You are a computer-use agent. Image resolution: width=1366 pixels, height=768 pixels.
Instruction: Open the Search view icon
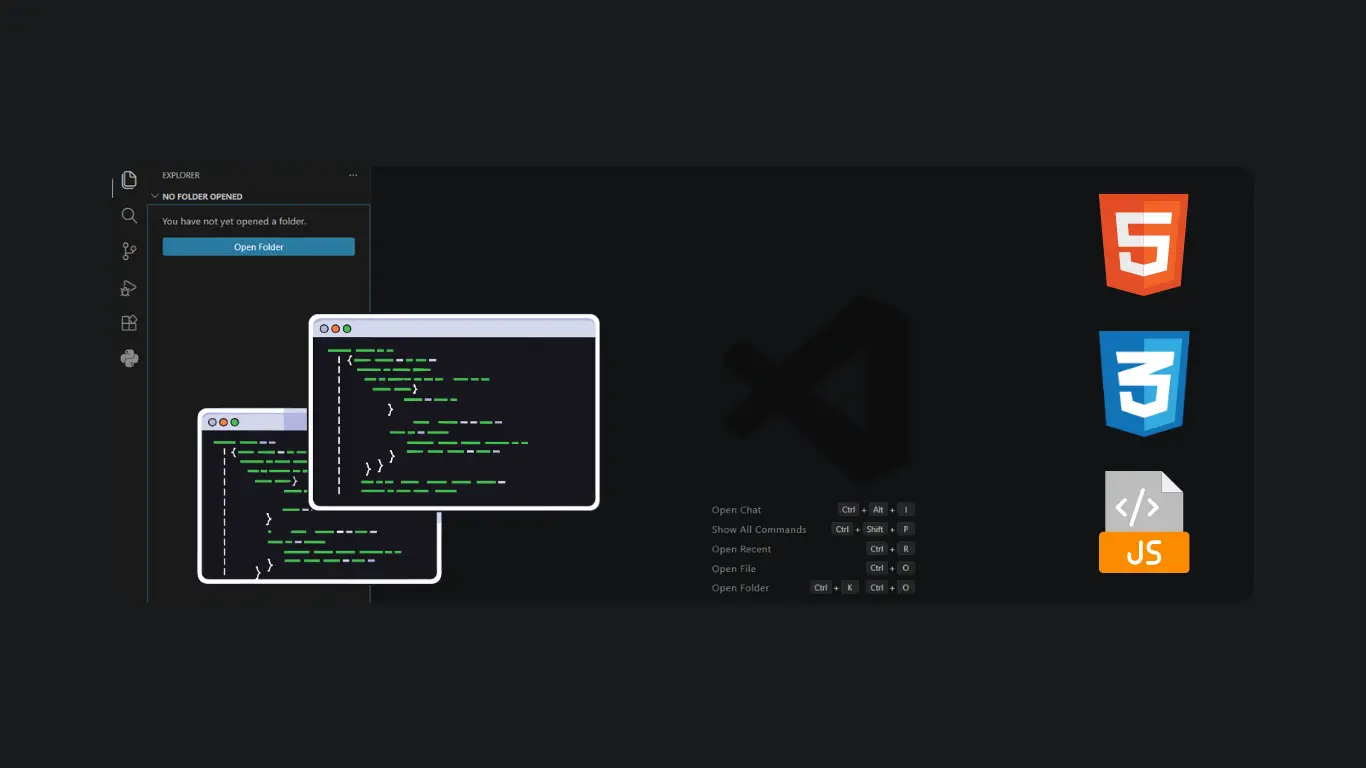tap(129, 215)
